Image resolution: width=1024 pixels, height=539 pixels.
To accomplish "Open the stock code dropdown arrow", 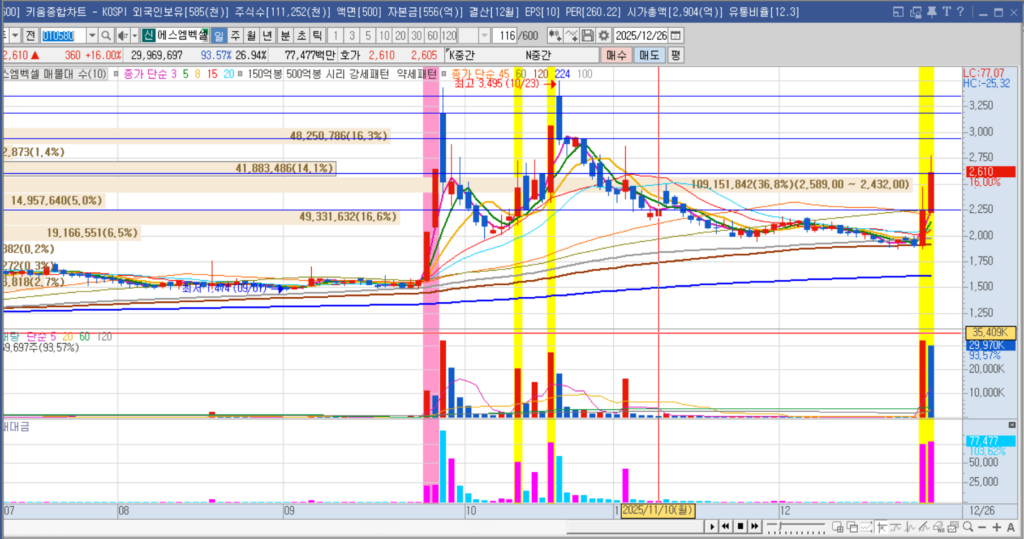I will (x=93, y=35).
